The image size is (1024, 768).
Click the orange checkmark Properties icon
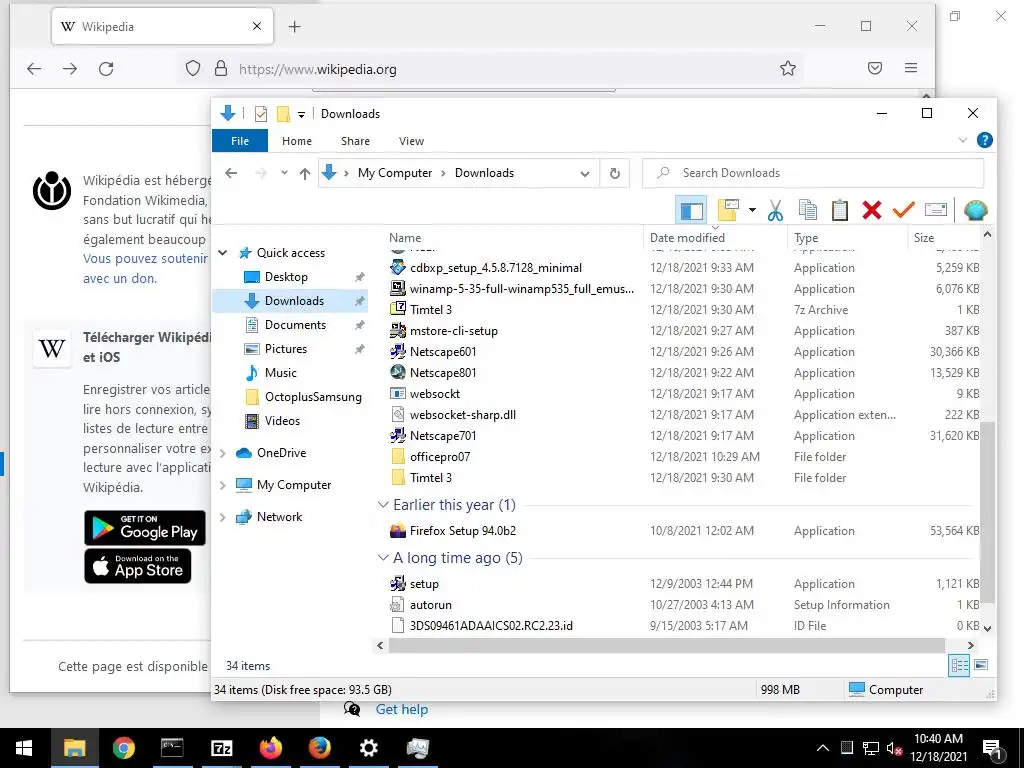point(904,210)
